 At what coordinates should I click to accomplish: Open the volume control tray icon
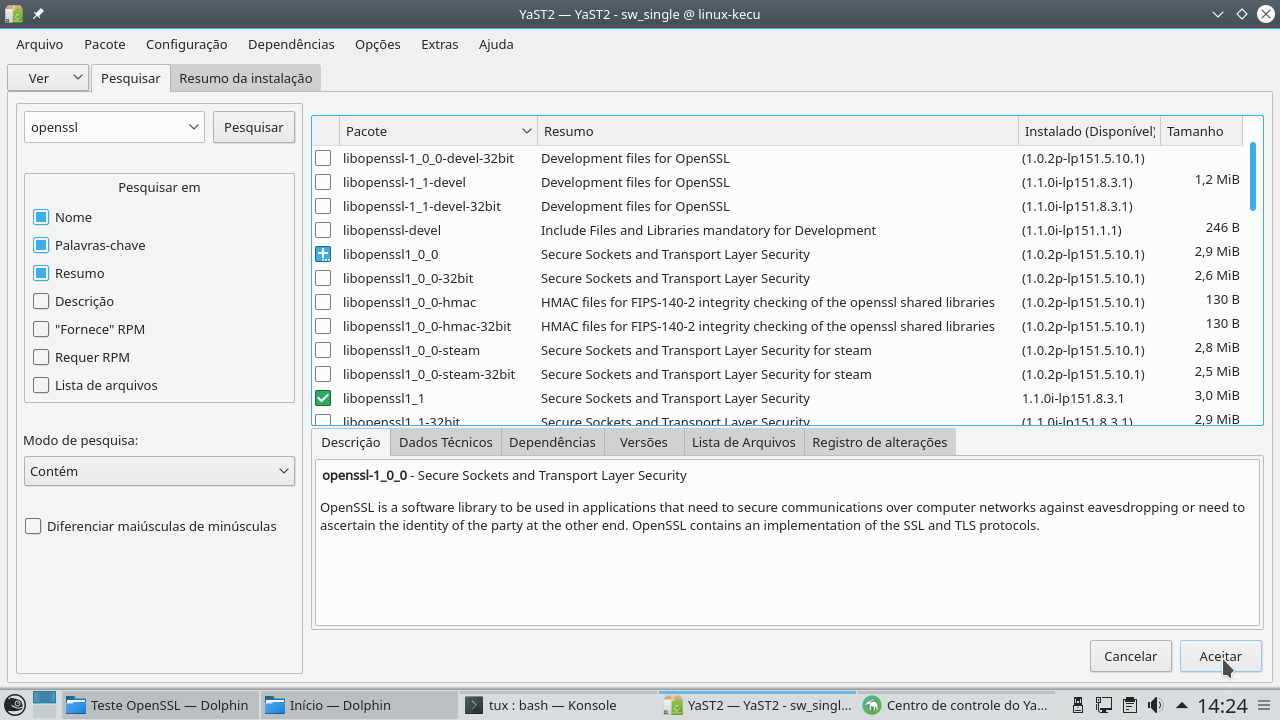tap(1155, 705)
